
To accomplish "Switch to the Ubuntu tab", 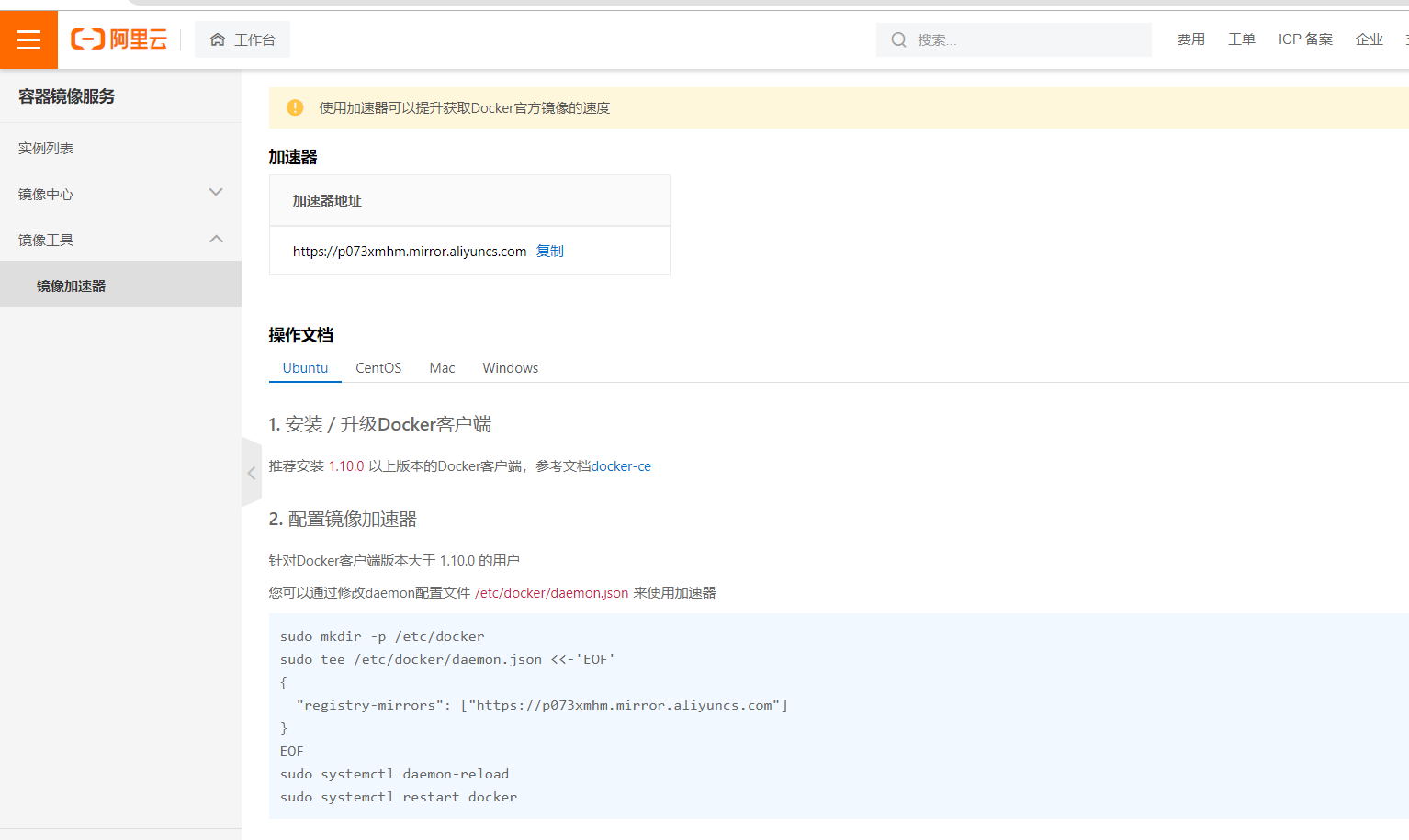I will coord(305,367).
